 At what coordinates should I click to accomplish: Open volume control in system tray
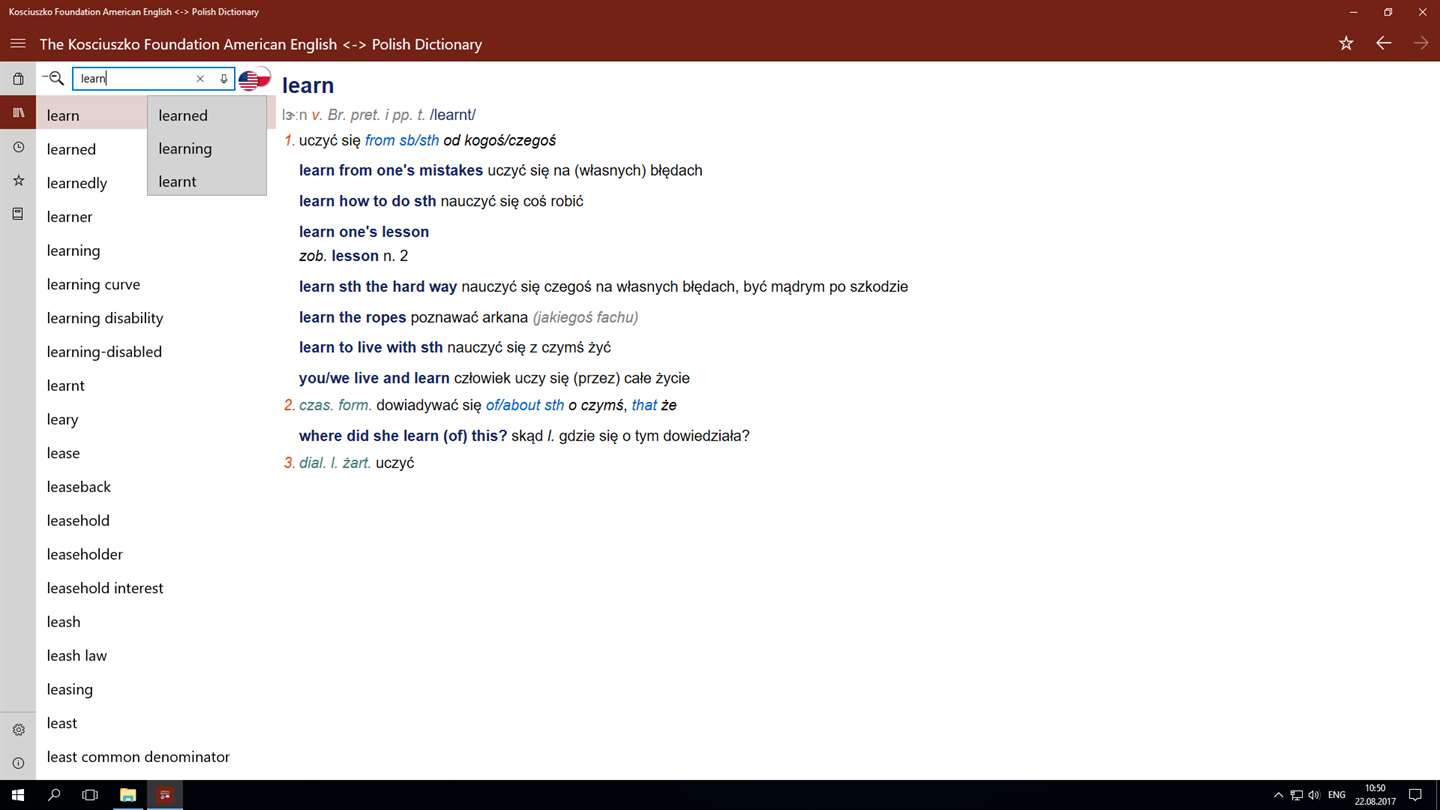[1314, 795]
